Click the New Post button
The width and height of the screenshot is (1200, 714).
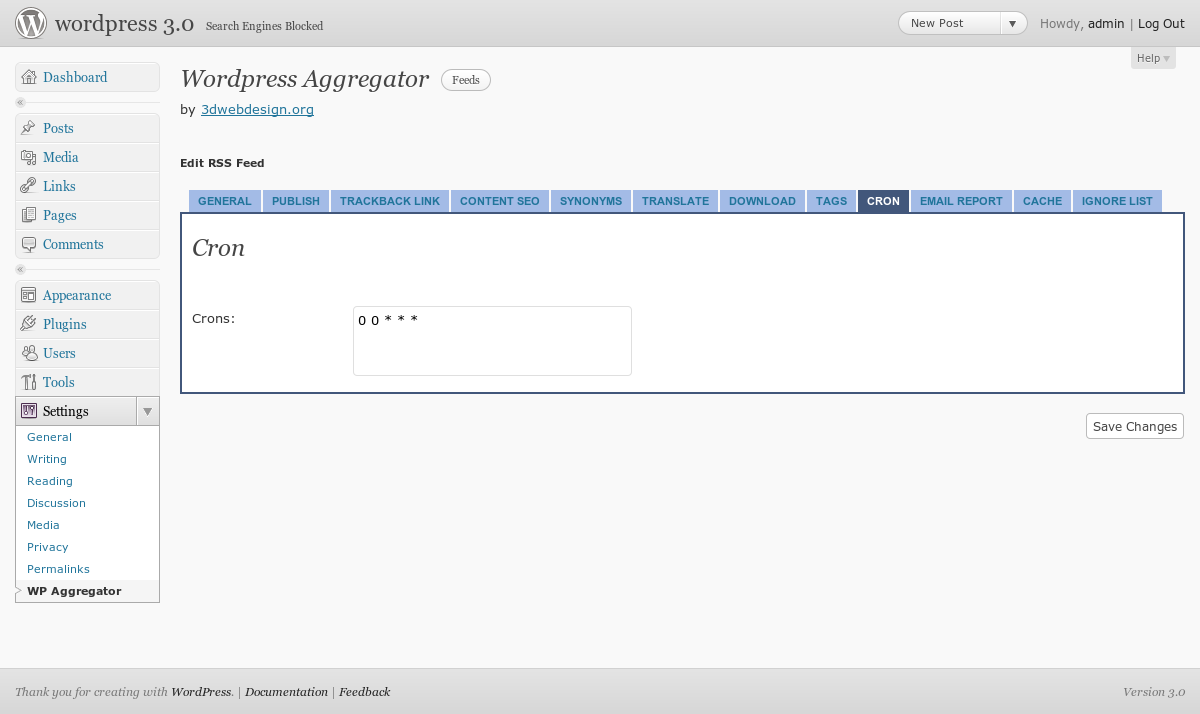949,23
